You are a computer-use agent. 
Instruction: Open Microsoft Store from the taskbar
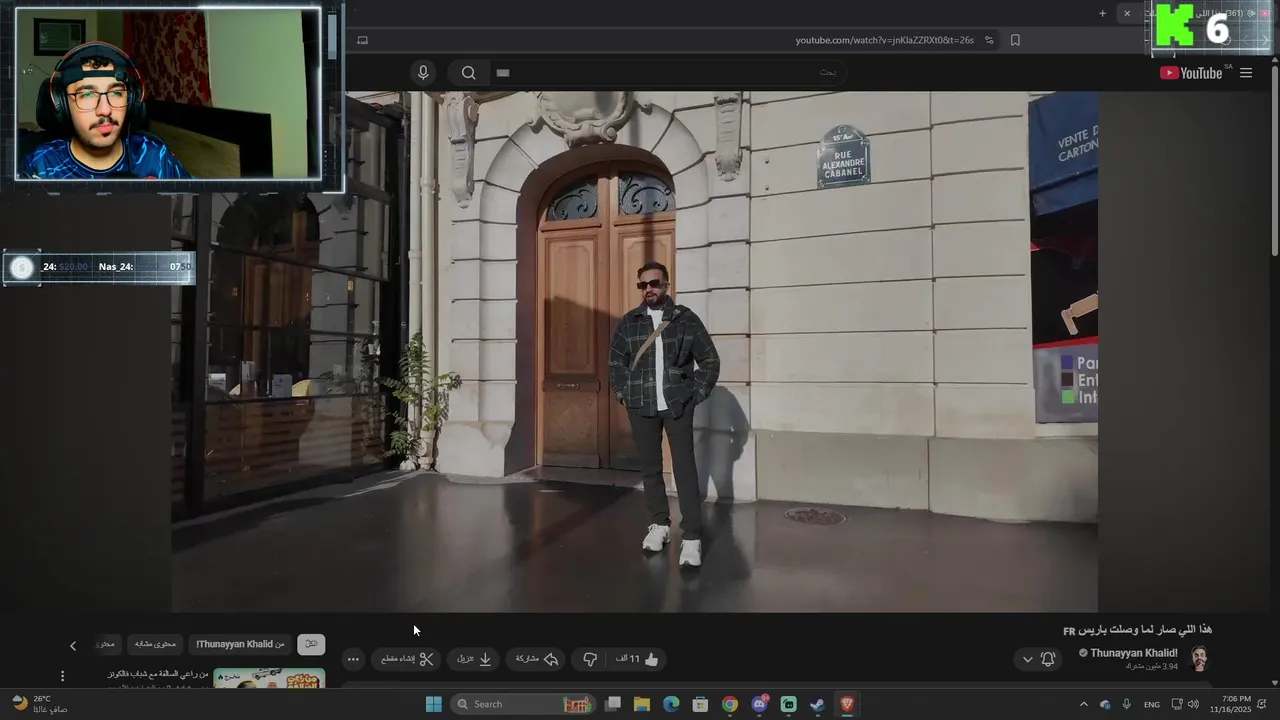click(700, 704)
